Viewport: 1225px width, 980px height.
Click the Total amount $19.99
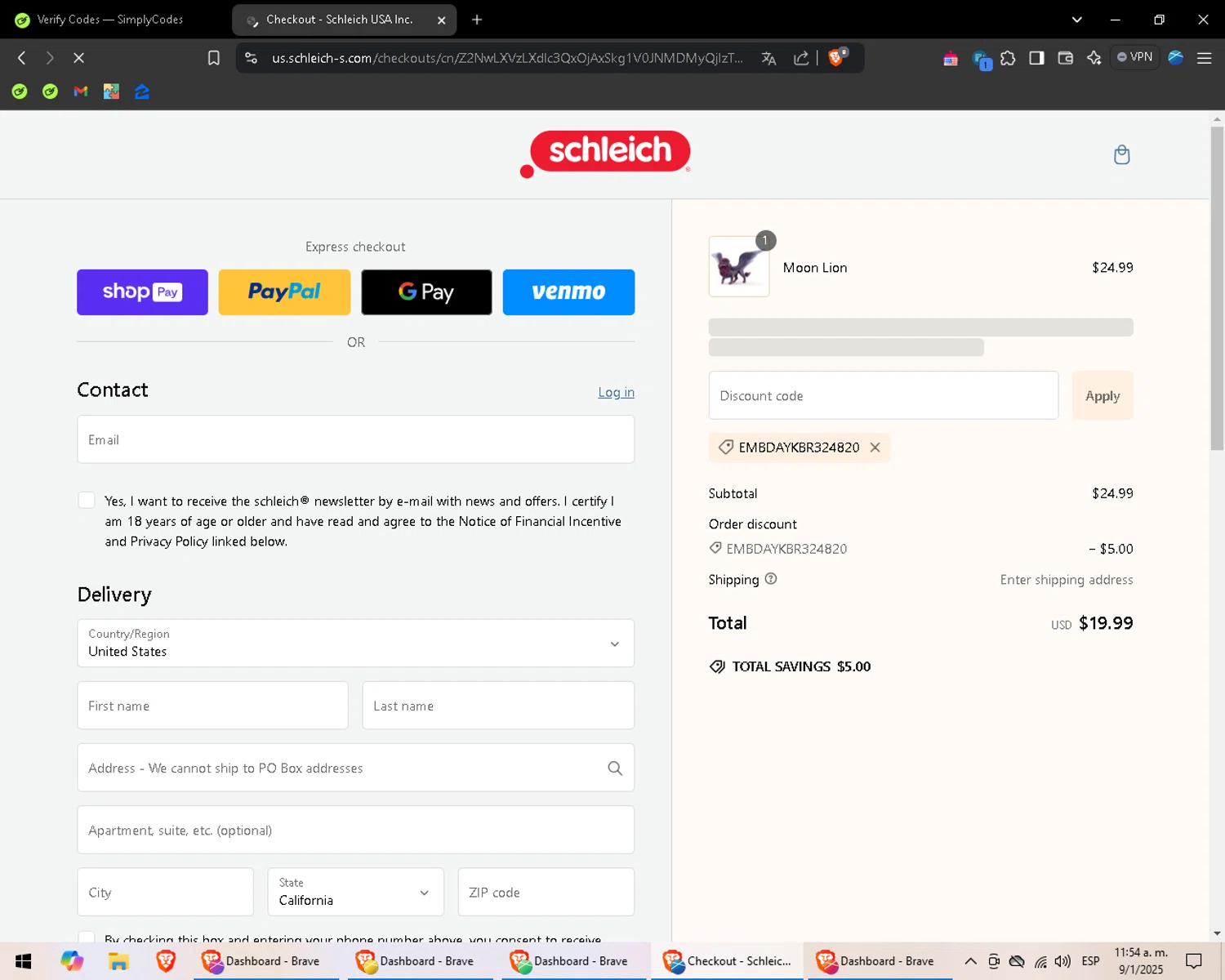click(x=1106, y=623)
